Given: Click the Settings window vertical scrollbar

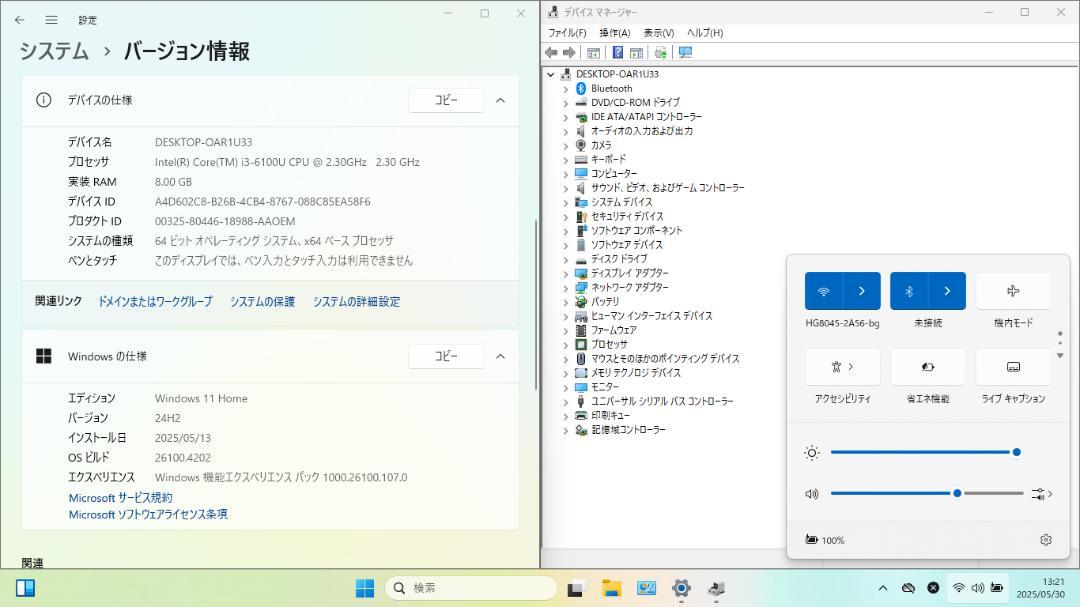Looking at the screenshot, I should 536,305.
